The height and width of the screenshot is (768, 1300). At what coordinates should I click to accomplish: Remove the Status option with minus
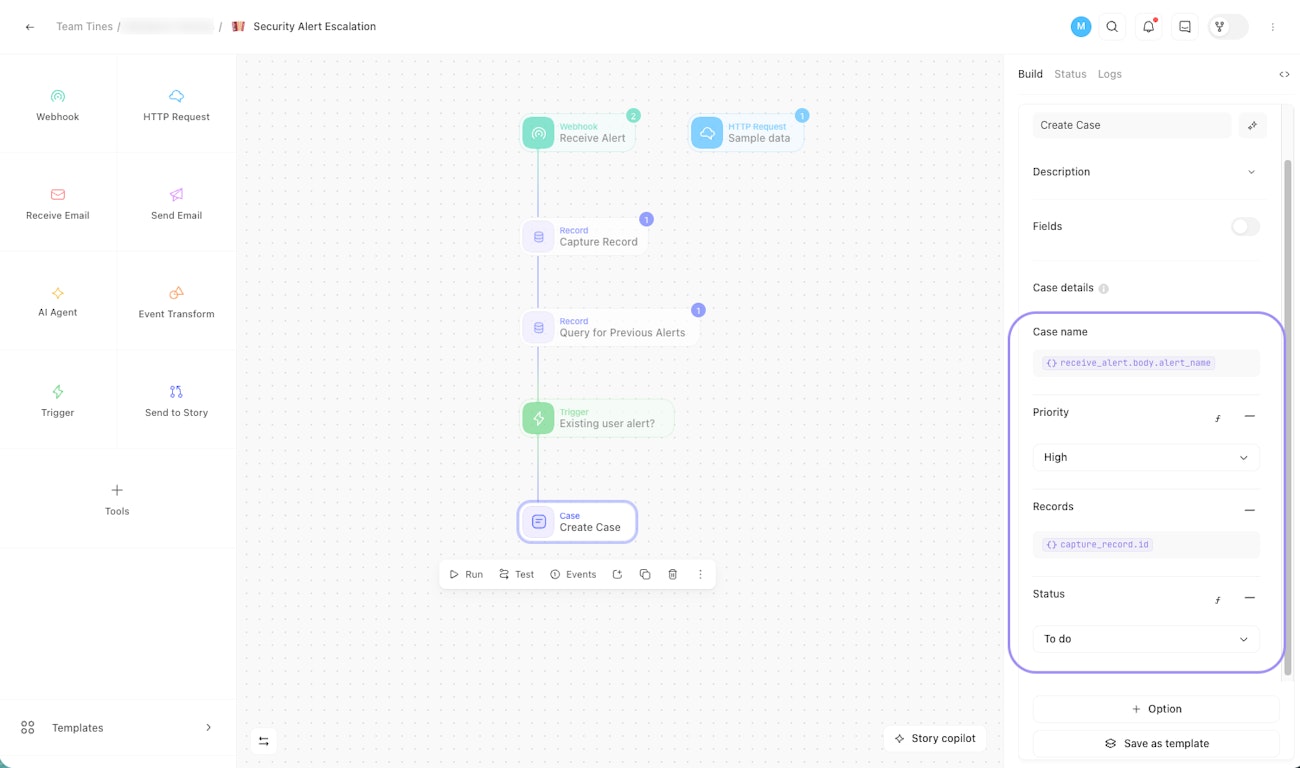(x=1249, y=598)
